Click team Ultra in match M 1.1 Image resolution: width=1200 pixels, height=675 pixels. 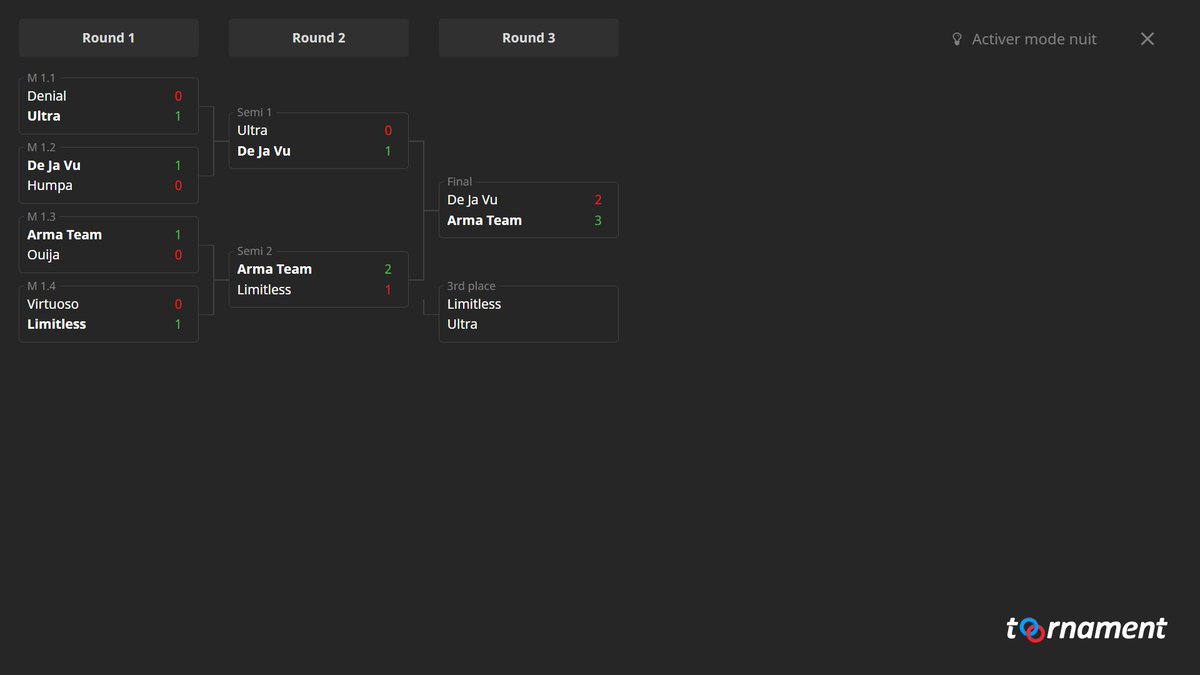click(x=44, y=116)
